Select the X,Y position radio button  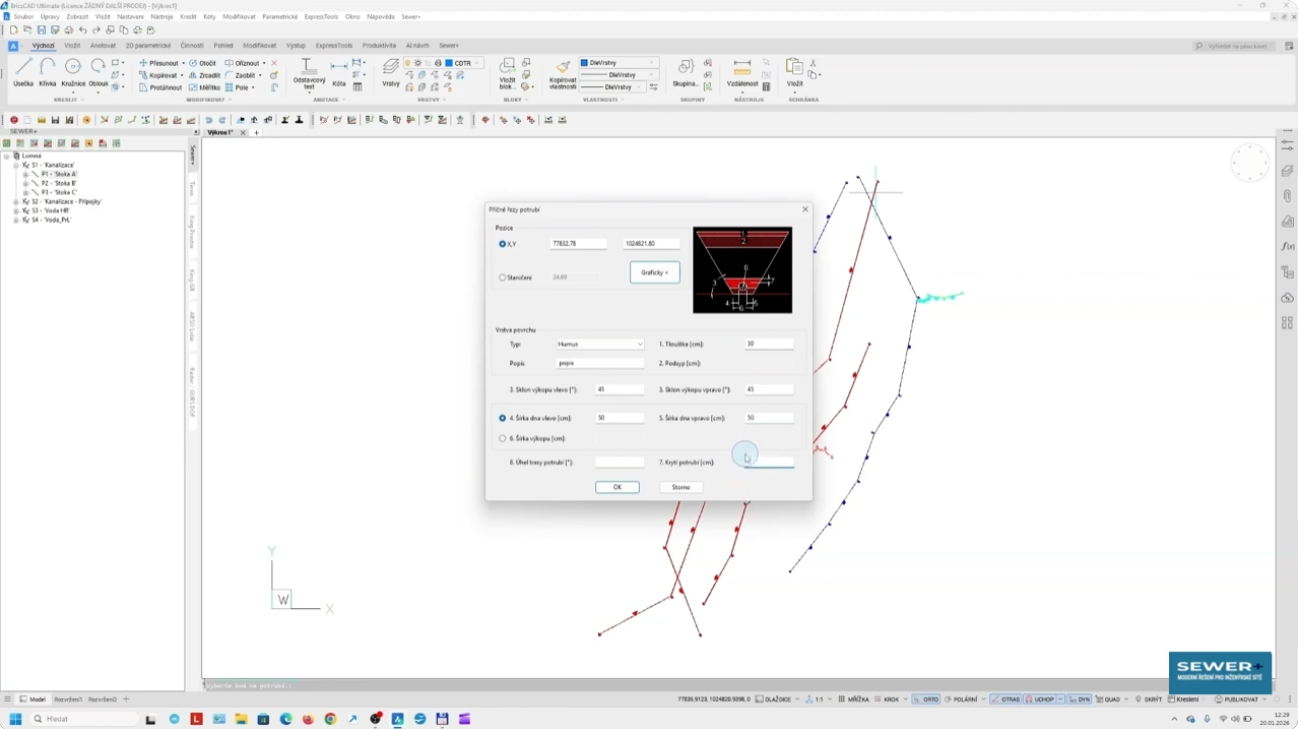pyautogui.click(x=503, y=244)
